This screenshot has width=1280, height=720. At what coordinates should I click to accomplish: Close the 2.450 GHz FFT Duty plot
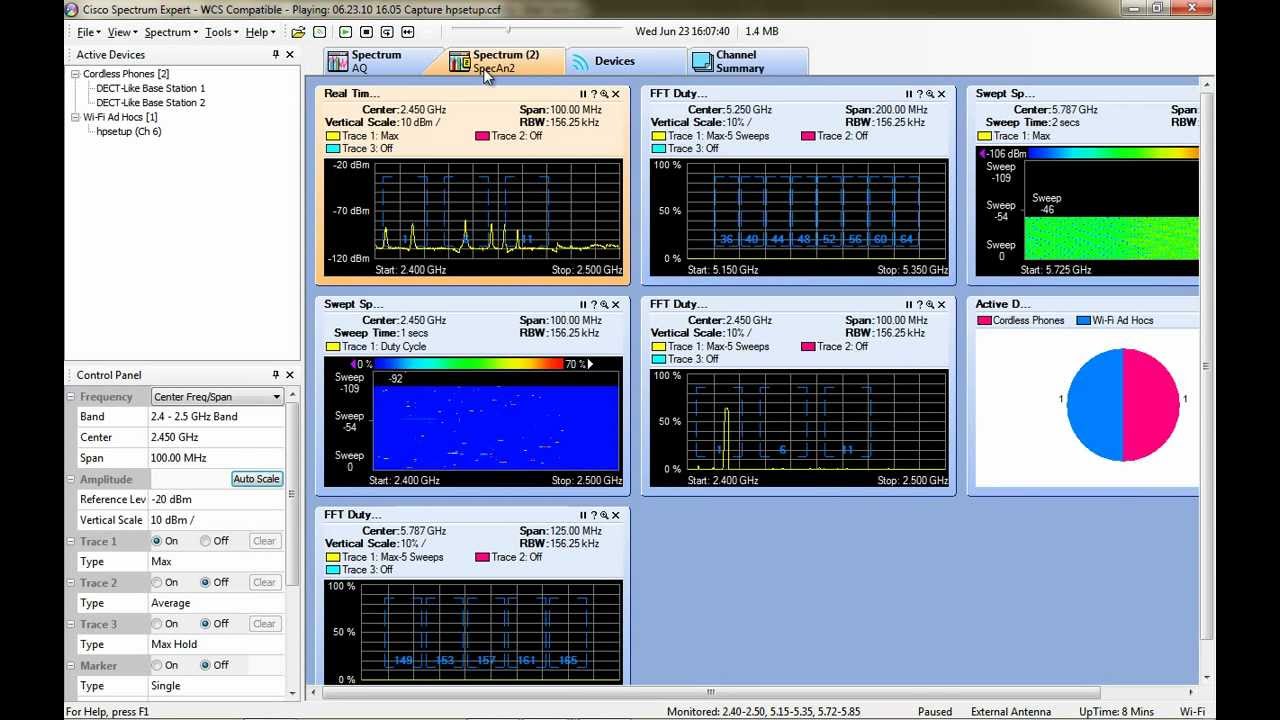tap(941, 305)
